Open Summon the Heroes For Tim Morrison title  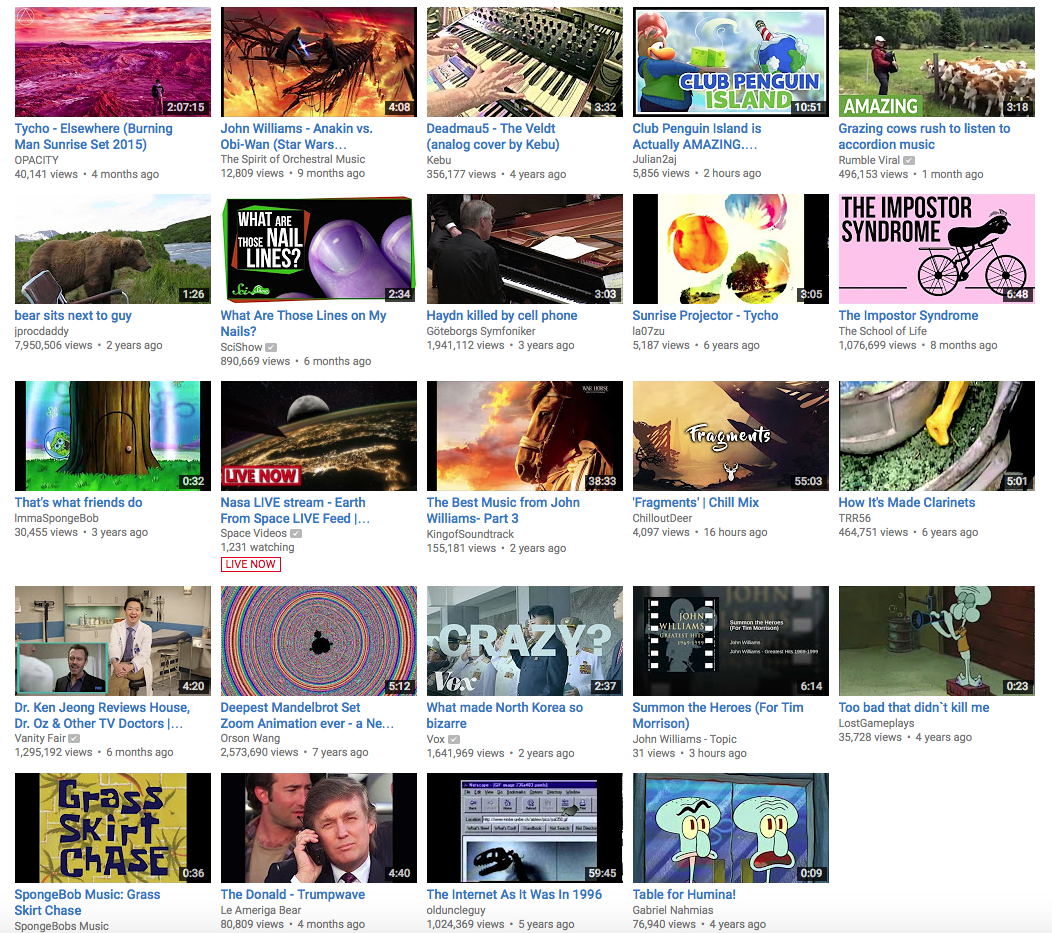(718, 715)
